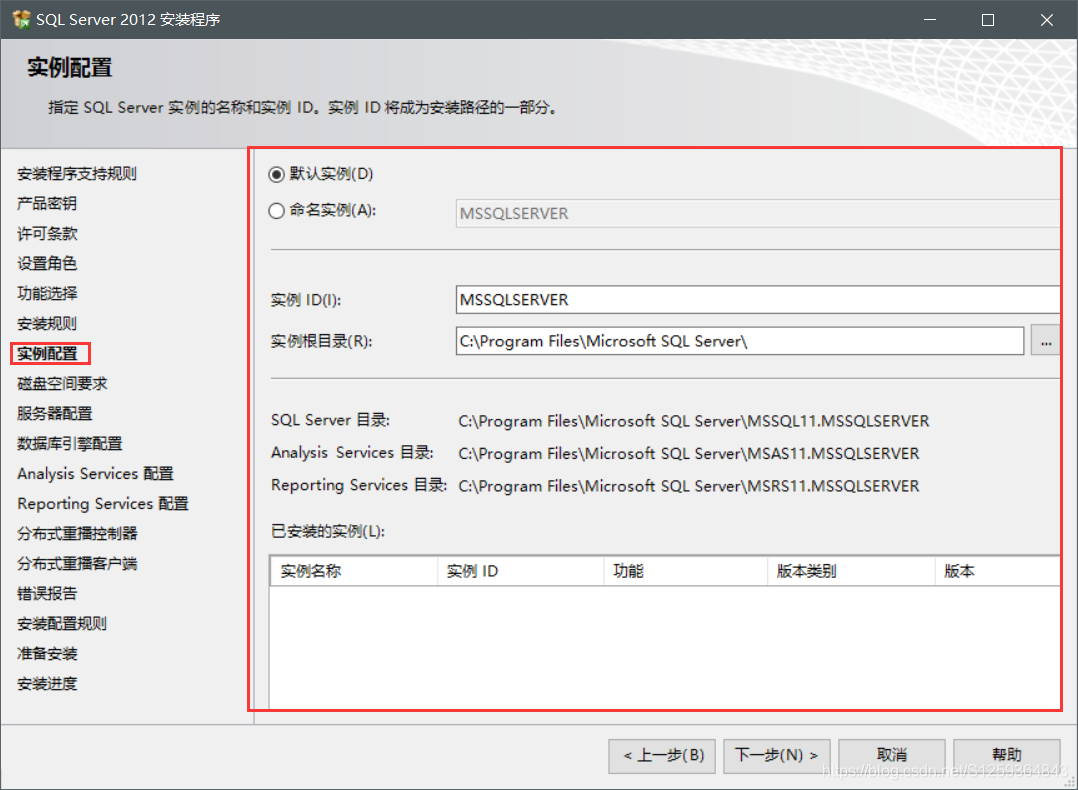
Task: Click the 已安装的实例(L) label
Action: pyautogui.click(x=328, y=531)
